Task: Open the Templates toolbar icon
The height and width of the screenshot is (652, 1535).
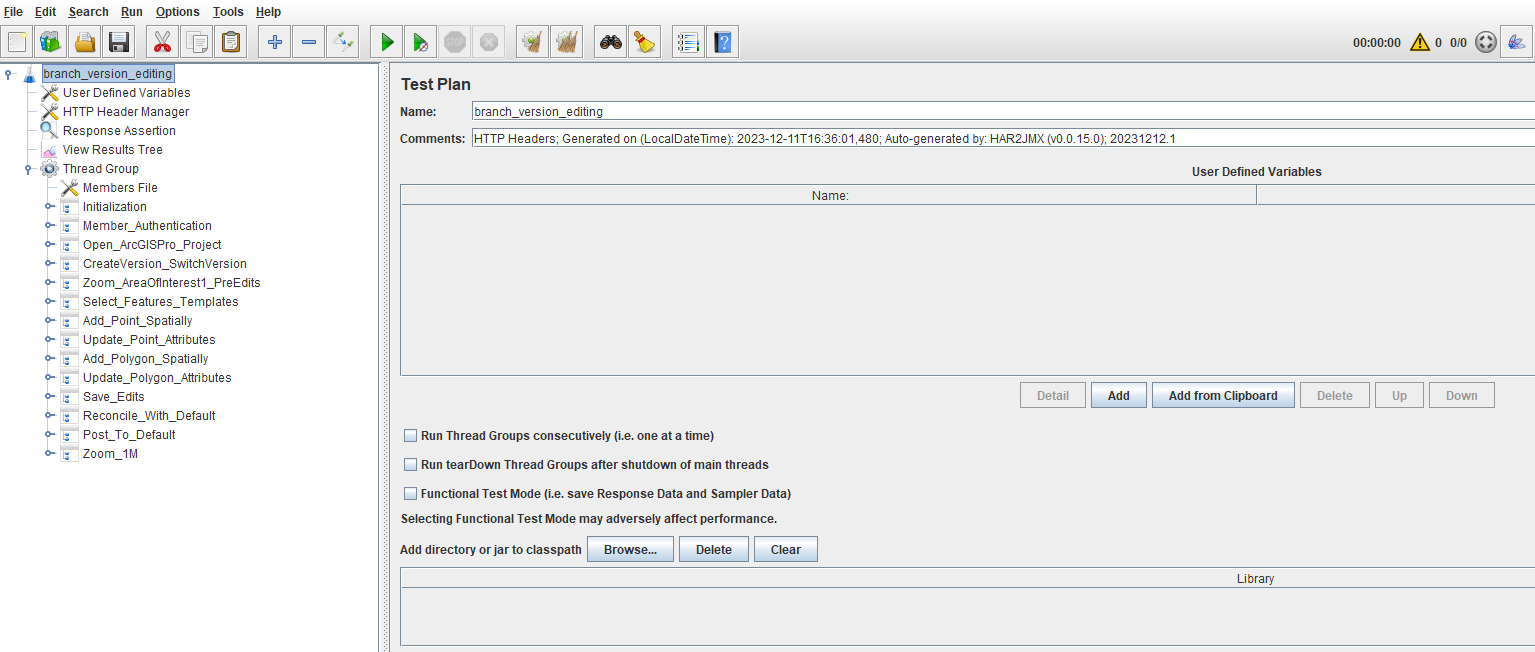Action: (x=50, y=42)
